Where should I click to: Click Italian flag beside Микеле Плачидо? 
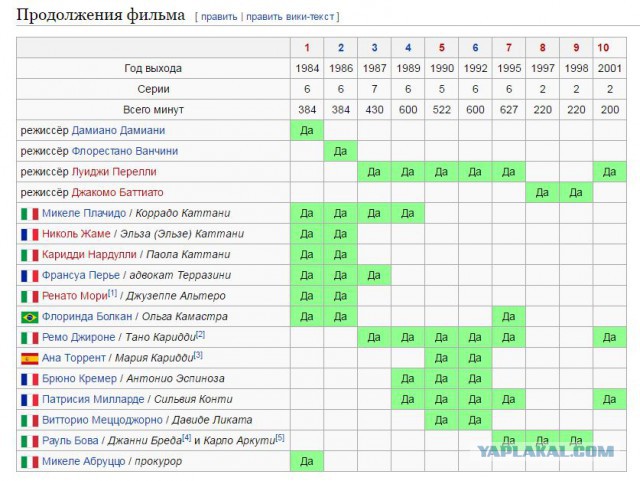pos(30,214)
